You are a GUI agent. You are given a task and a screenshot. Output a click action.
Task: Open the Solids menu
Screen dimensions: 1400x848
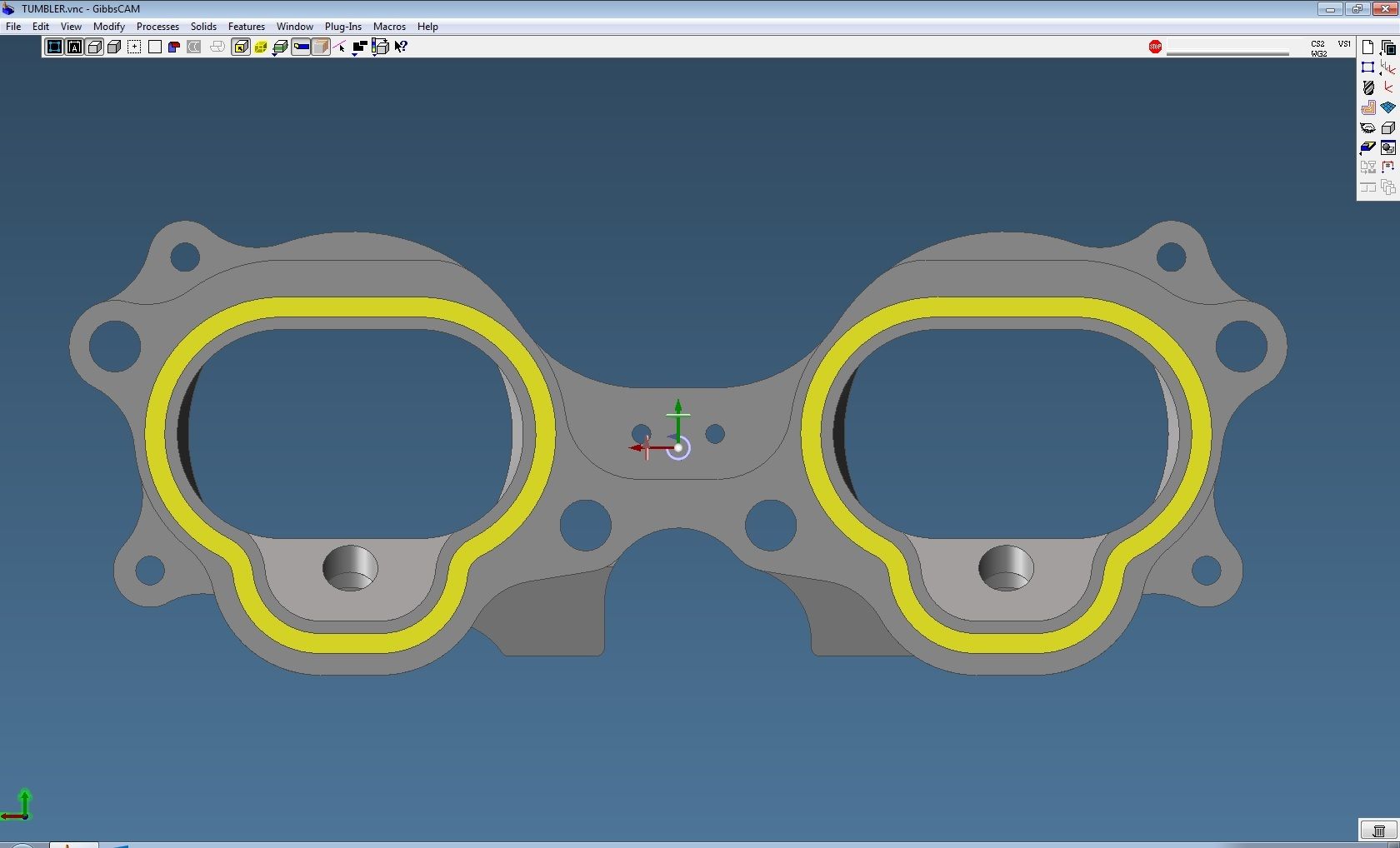pyautogui.click(x=203, y=27)
